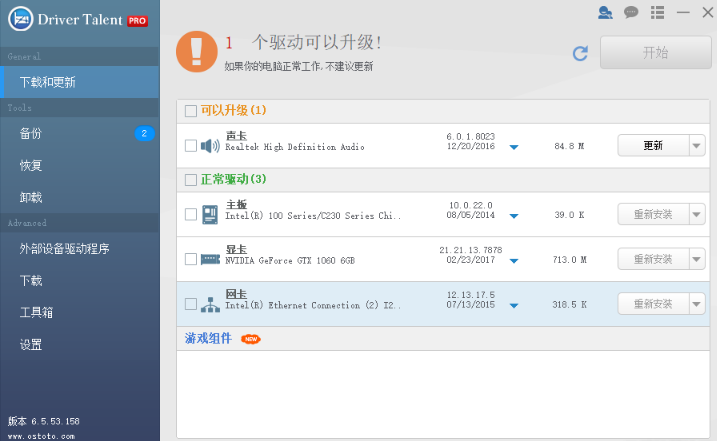Open the user account icon

605,13
